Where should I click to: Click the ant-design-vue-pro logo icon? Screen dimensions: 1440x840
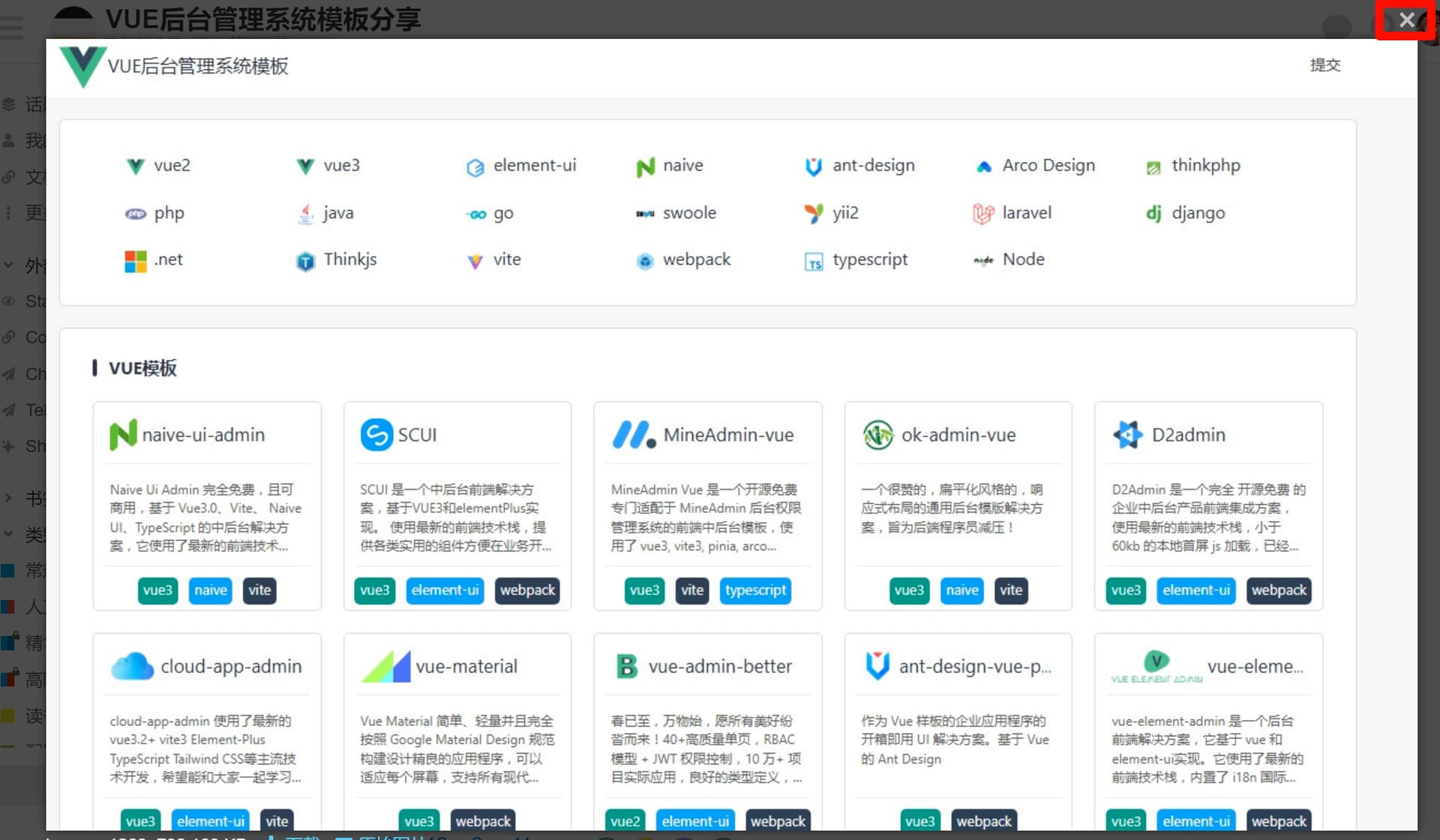pyautogui.click(x=877, y=666)
